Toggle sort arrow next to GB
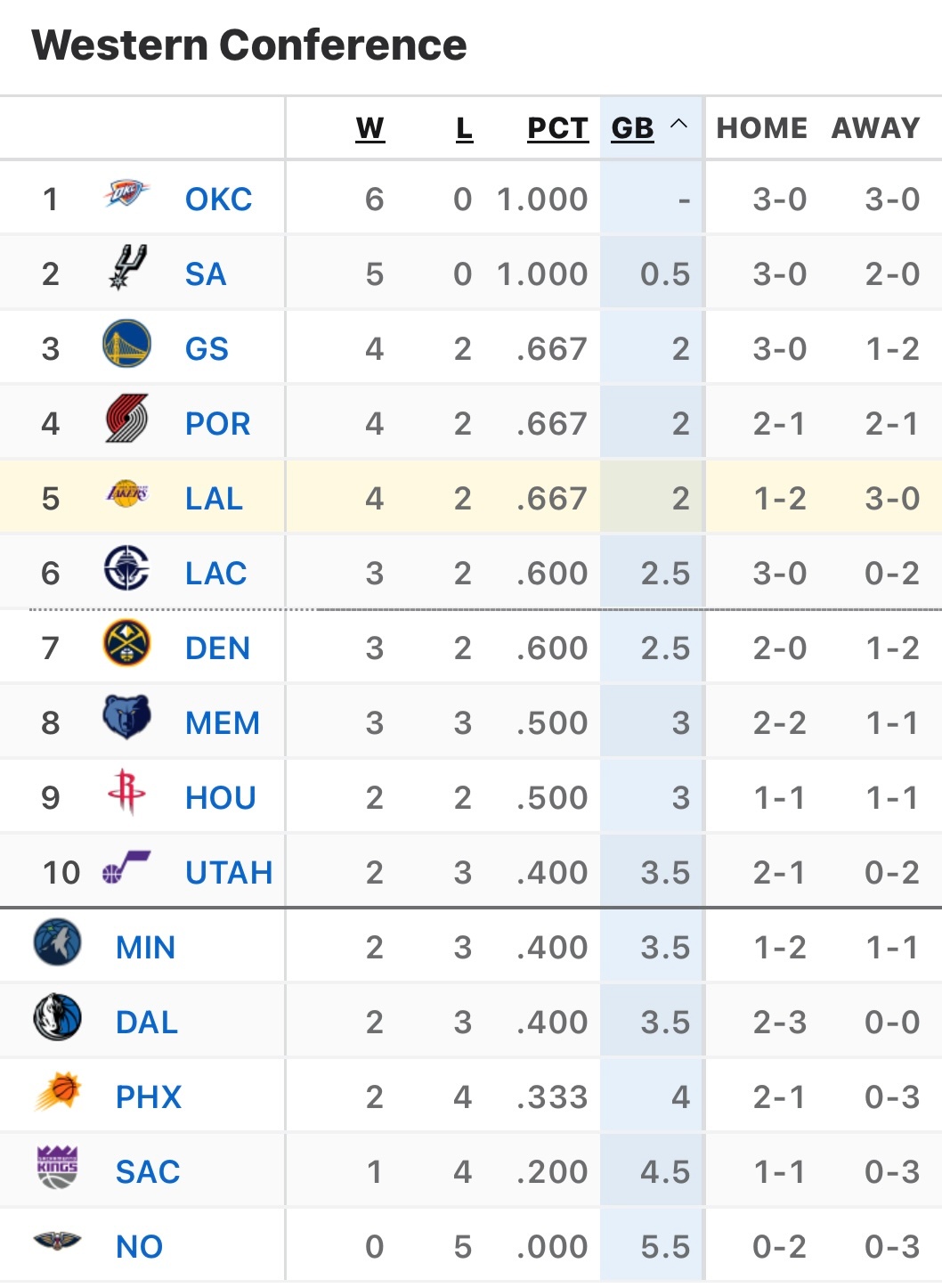Screen dimensions: 942x1288 (x=678, y=125)
